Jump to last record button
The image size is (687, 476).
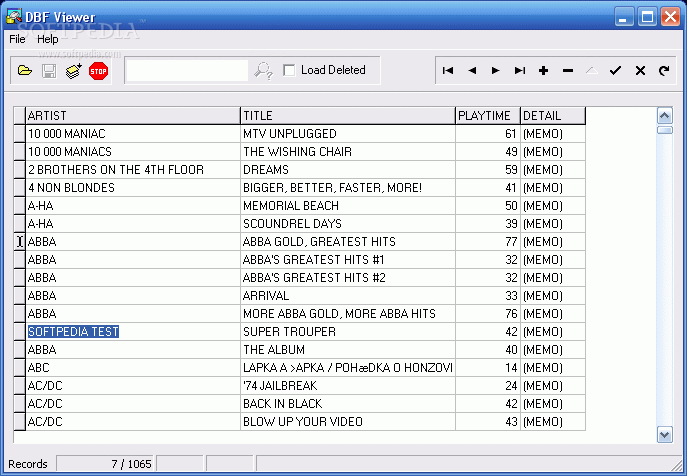(x=520, y=70)
